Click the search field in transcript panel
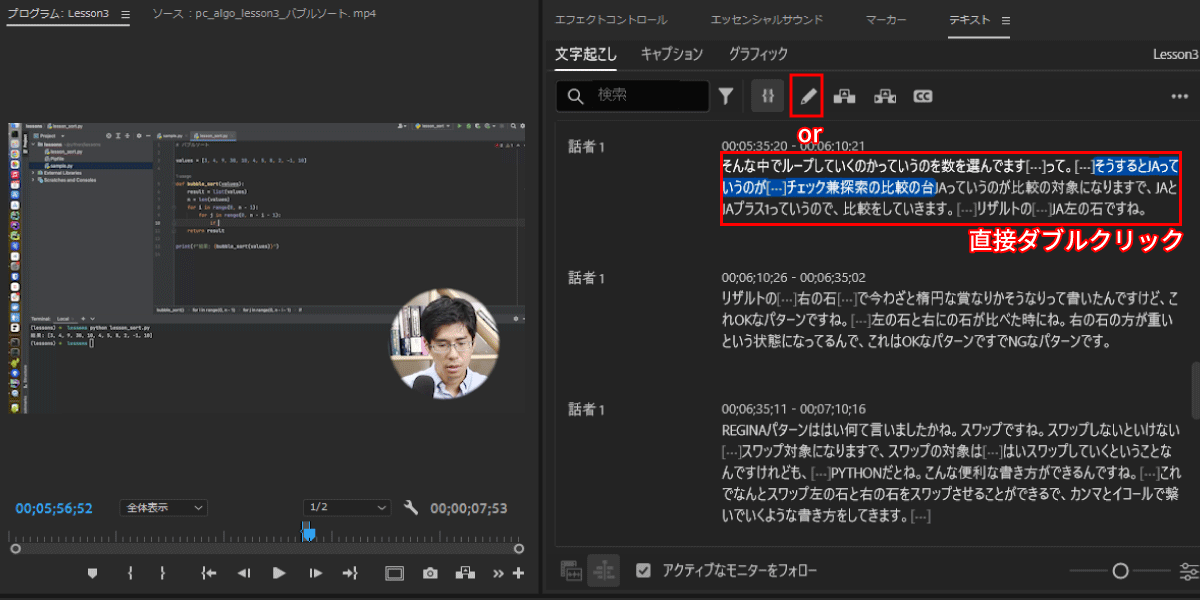This screenshot has height=600, width=1200. pos(633,96)
